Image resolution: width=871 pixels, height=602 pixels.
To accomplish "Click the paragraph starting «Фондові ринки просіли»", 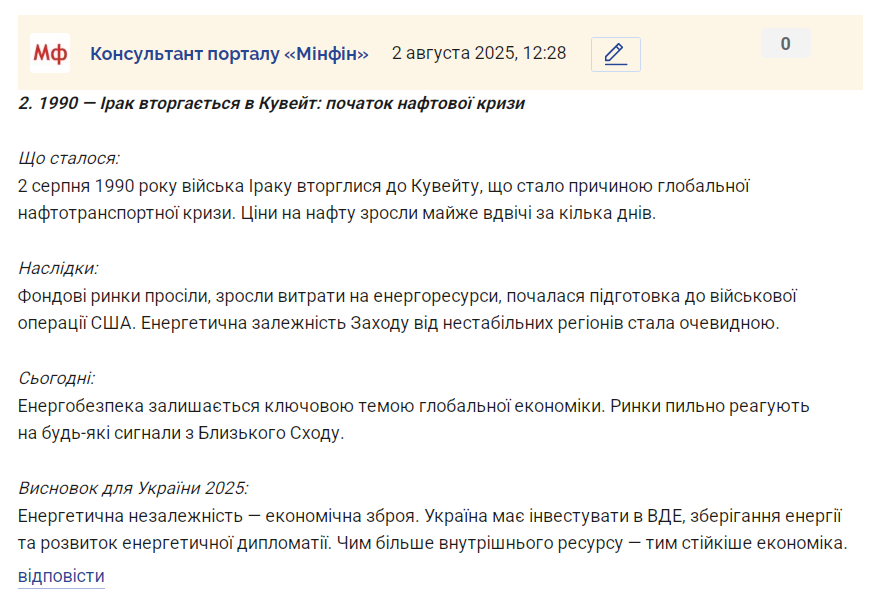I will [x=407, y=309].
